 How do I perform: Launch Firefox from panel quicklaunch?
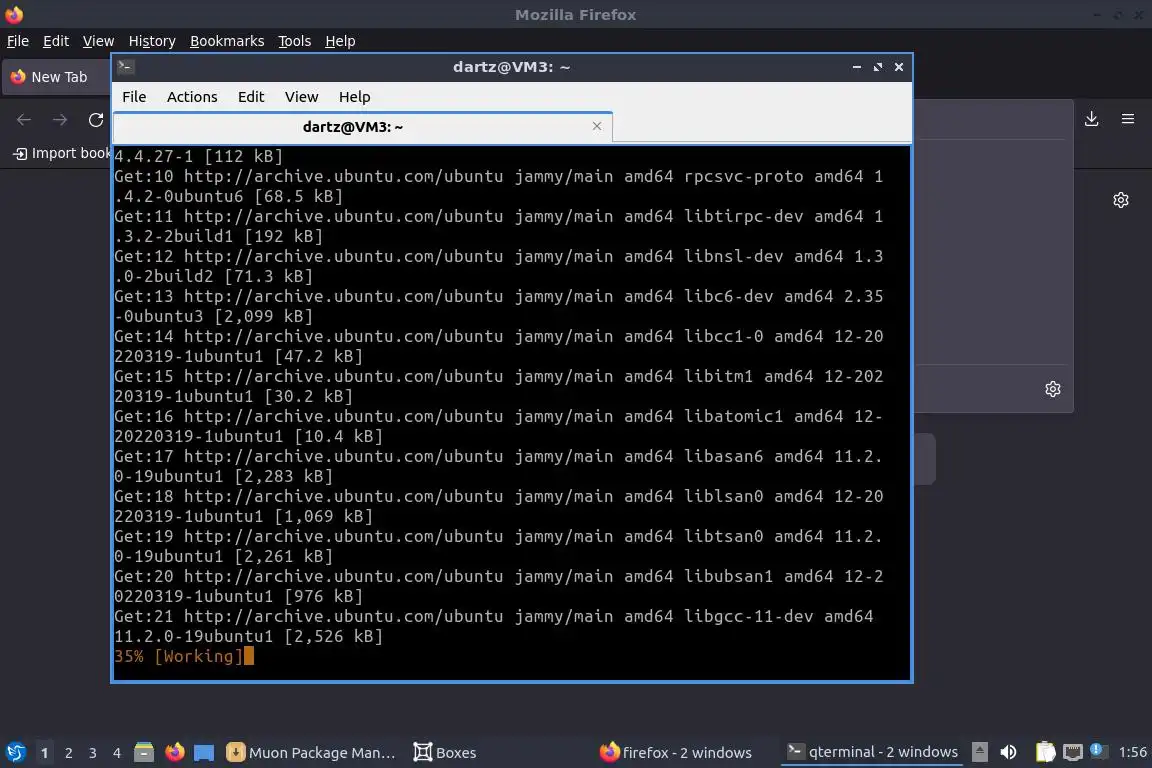(x=174, y=752)
